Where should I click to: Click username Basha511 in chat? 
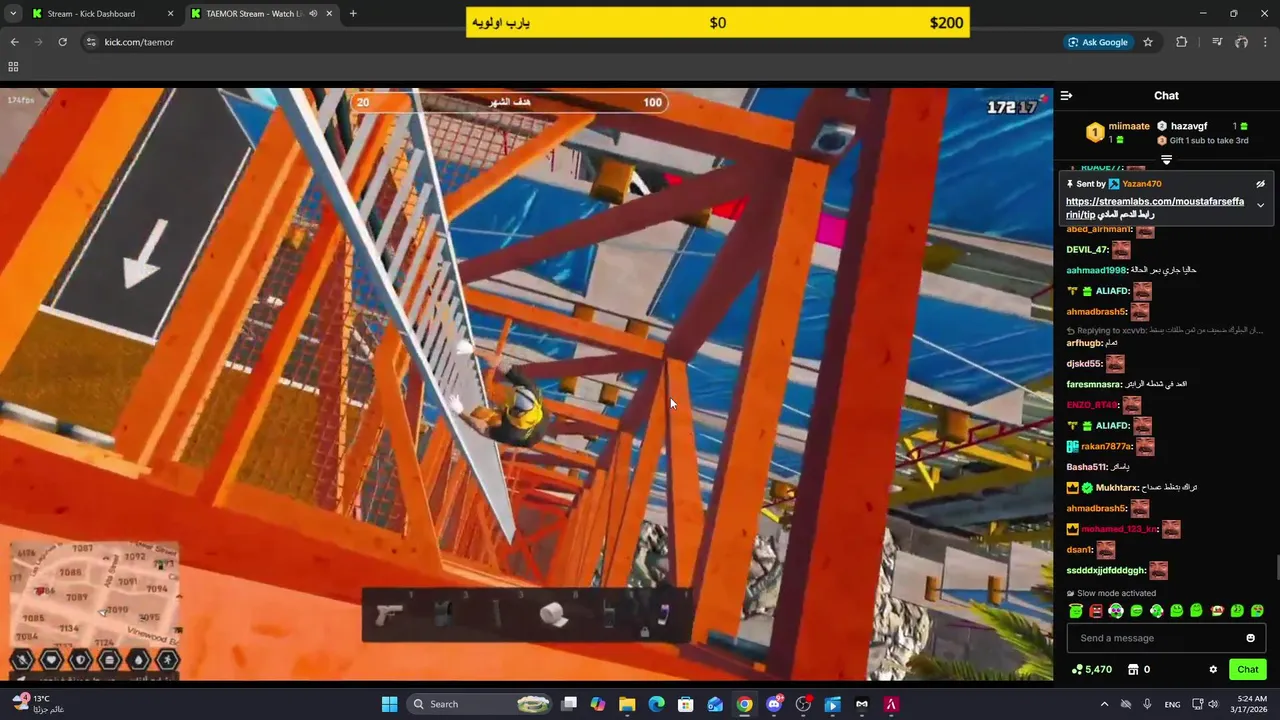1087,467
